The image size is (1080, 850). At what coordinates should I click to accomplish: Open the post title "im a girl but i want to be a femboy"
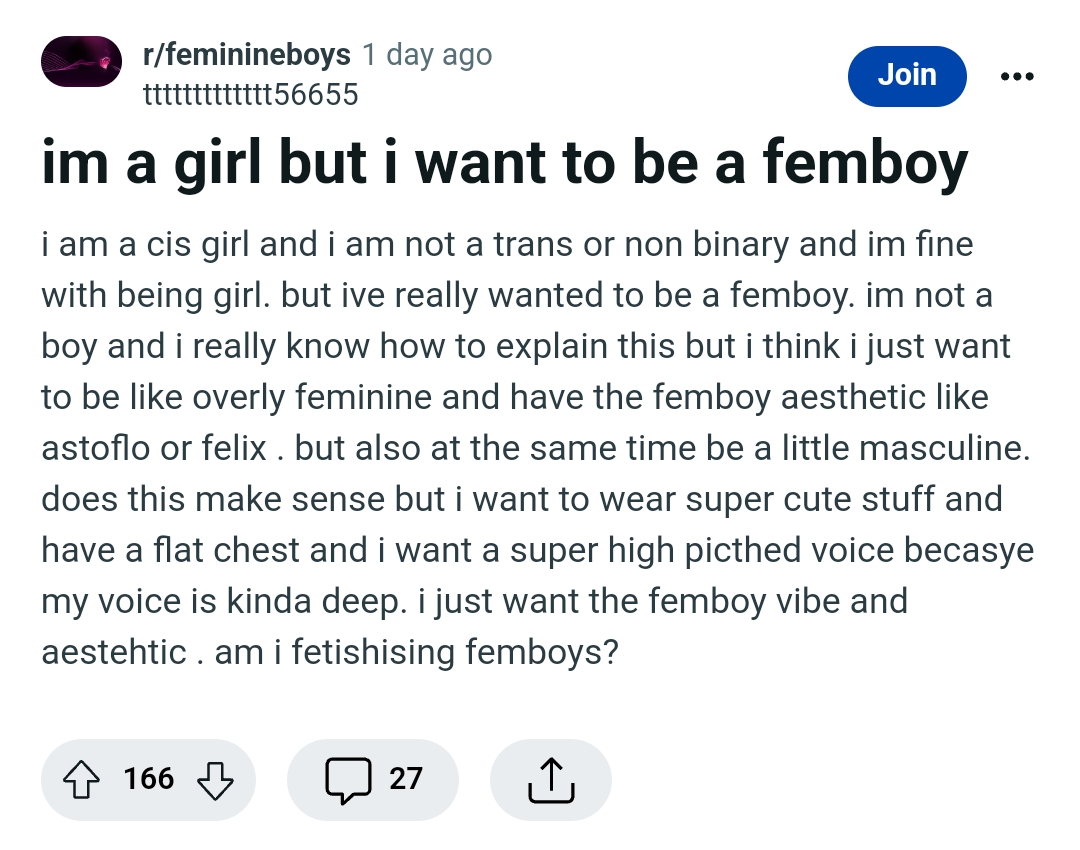click(x=505, y=163)
